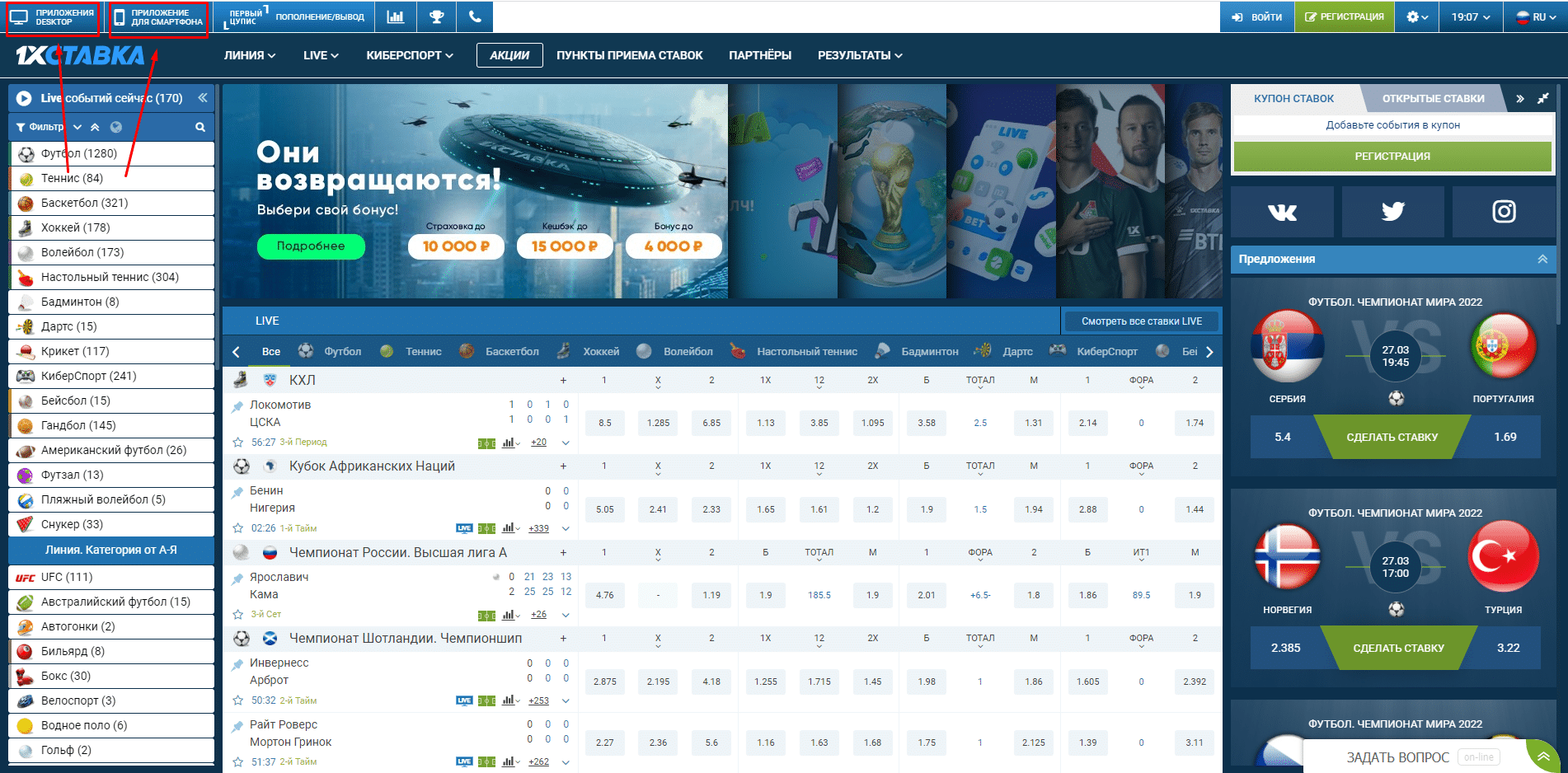Expand the LIVE dropdown menu
The image size is (1568, 773).
click(x=321, y=55)
